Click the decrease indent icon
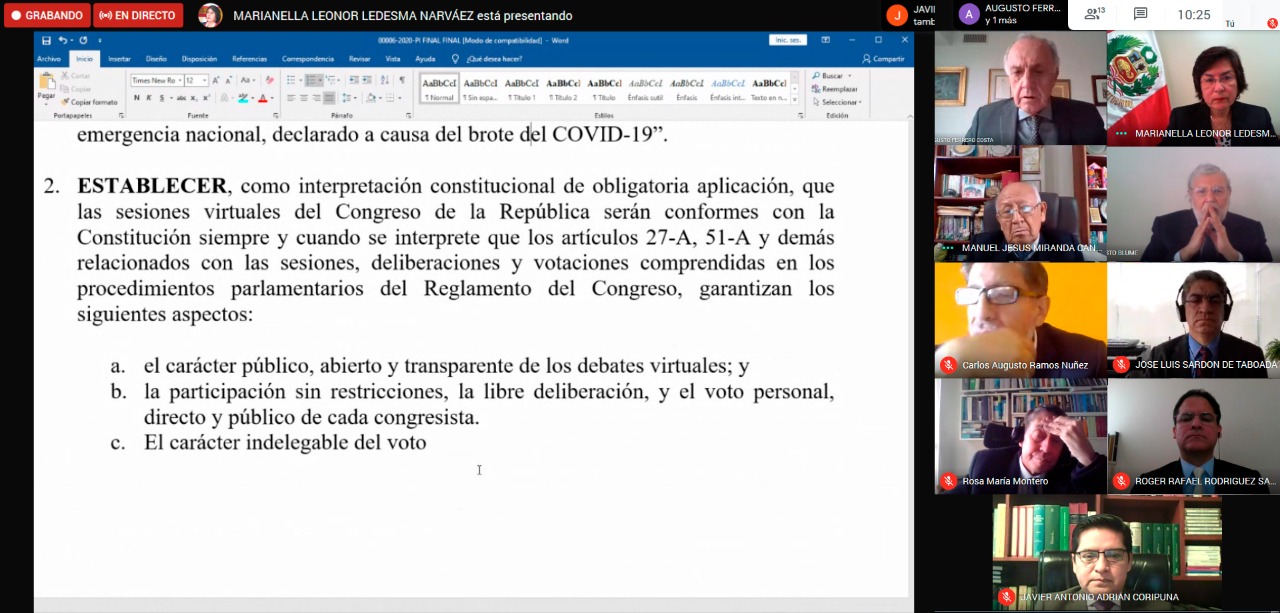The width and height of the screenshot is (1280, 613). [354, 80]
